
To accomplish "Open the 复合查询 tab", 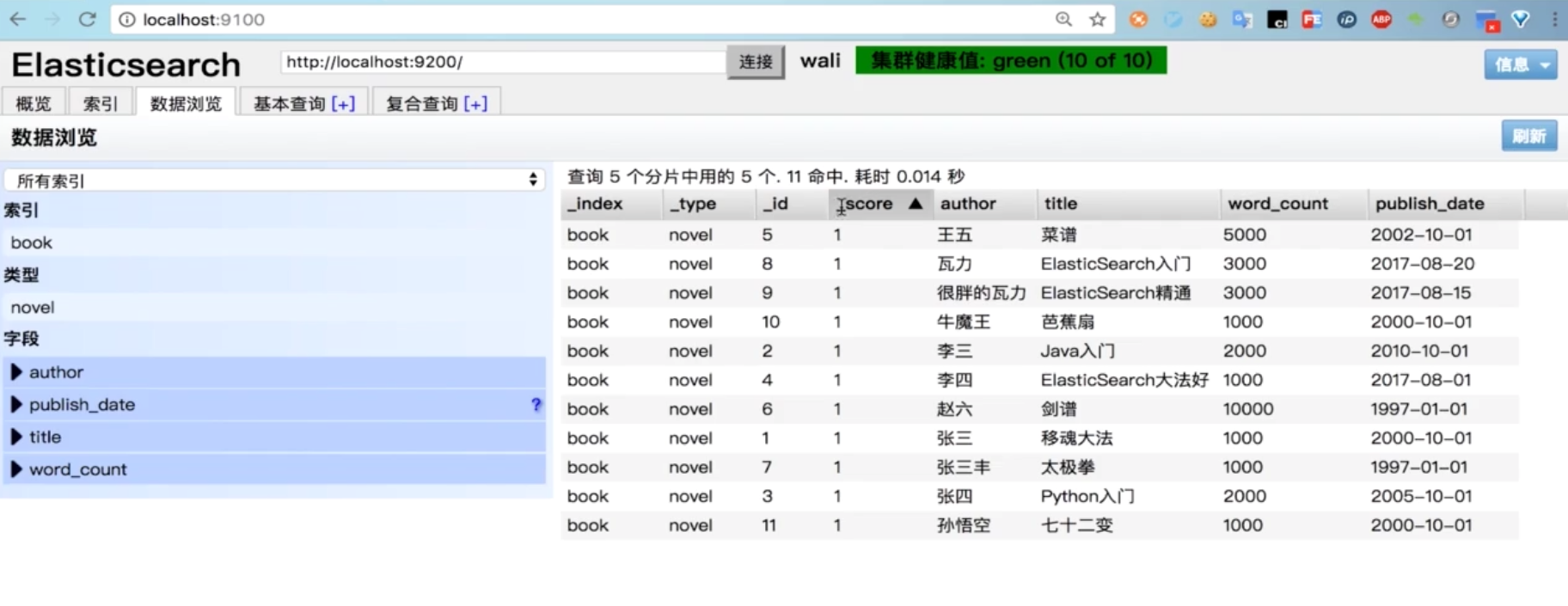I will pos(421,103).
